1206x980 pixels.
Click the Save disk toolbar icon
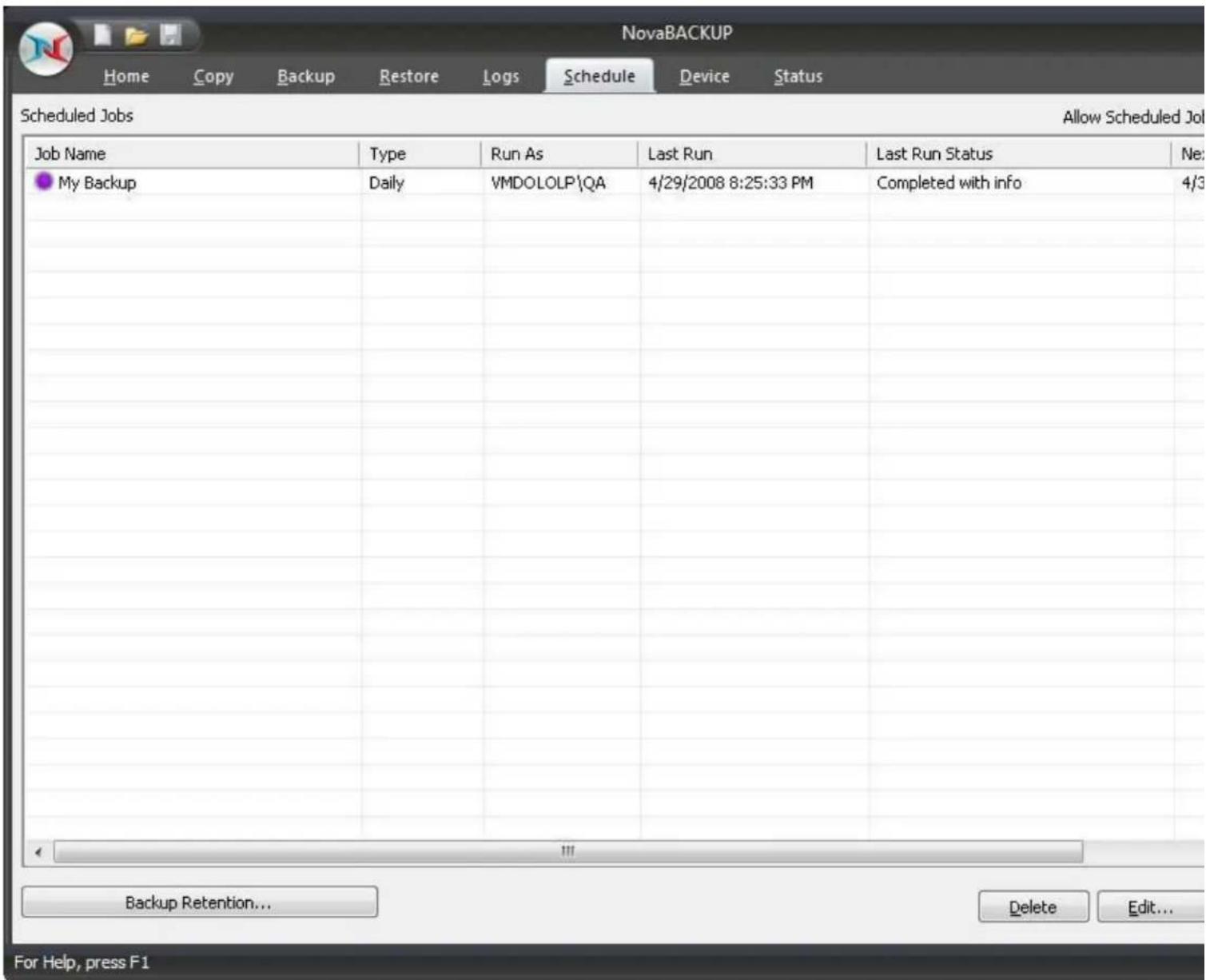coord(170,34)
